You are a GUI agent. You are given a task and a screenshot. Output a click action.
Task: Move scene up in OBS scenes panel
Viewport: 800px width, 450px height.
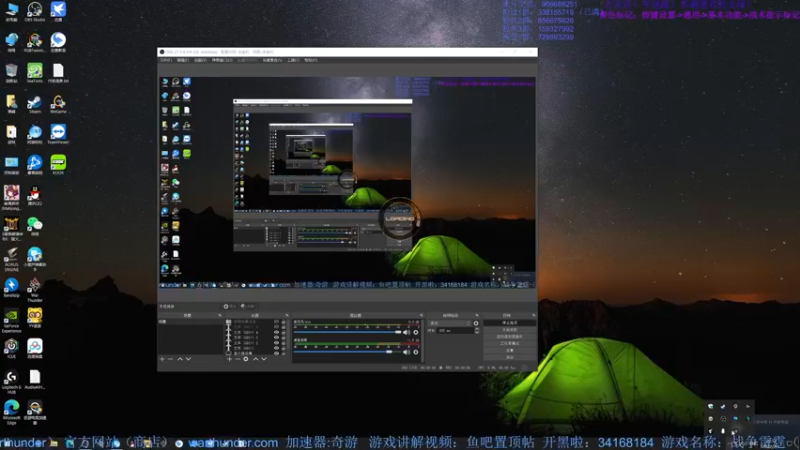tap(180, 359)
